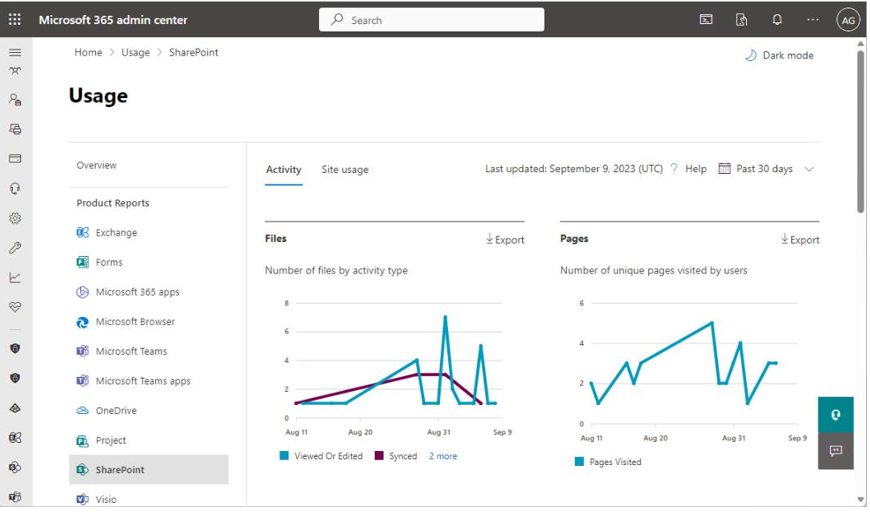Select Microsoft 365 apps report
Image resolution: width=870 pixels, height=512 pixels.
click(137, 292)
